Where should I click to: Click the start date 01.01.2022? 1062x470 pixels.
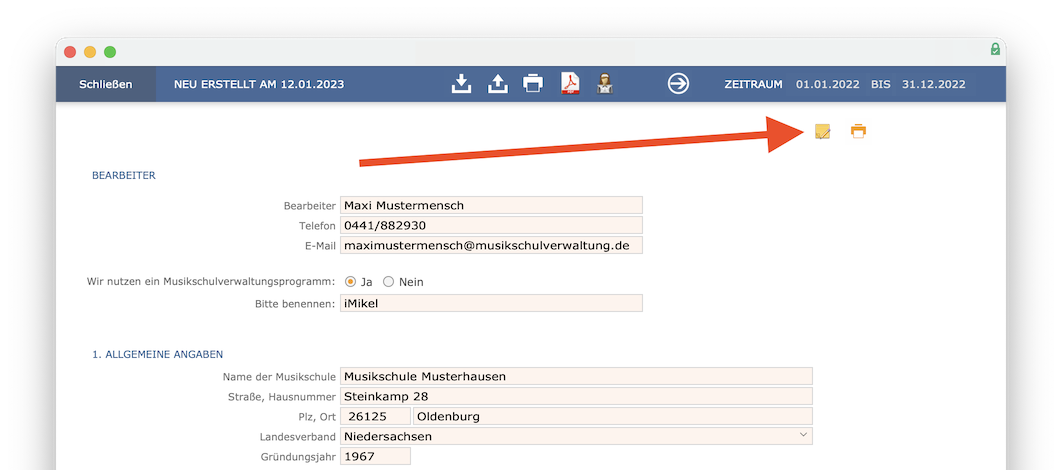pos(827,85)
